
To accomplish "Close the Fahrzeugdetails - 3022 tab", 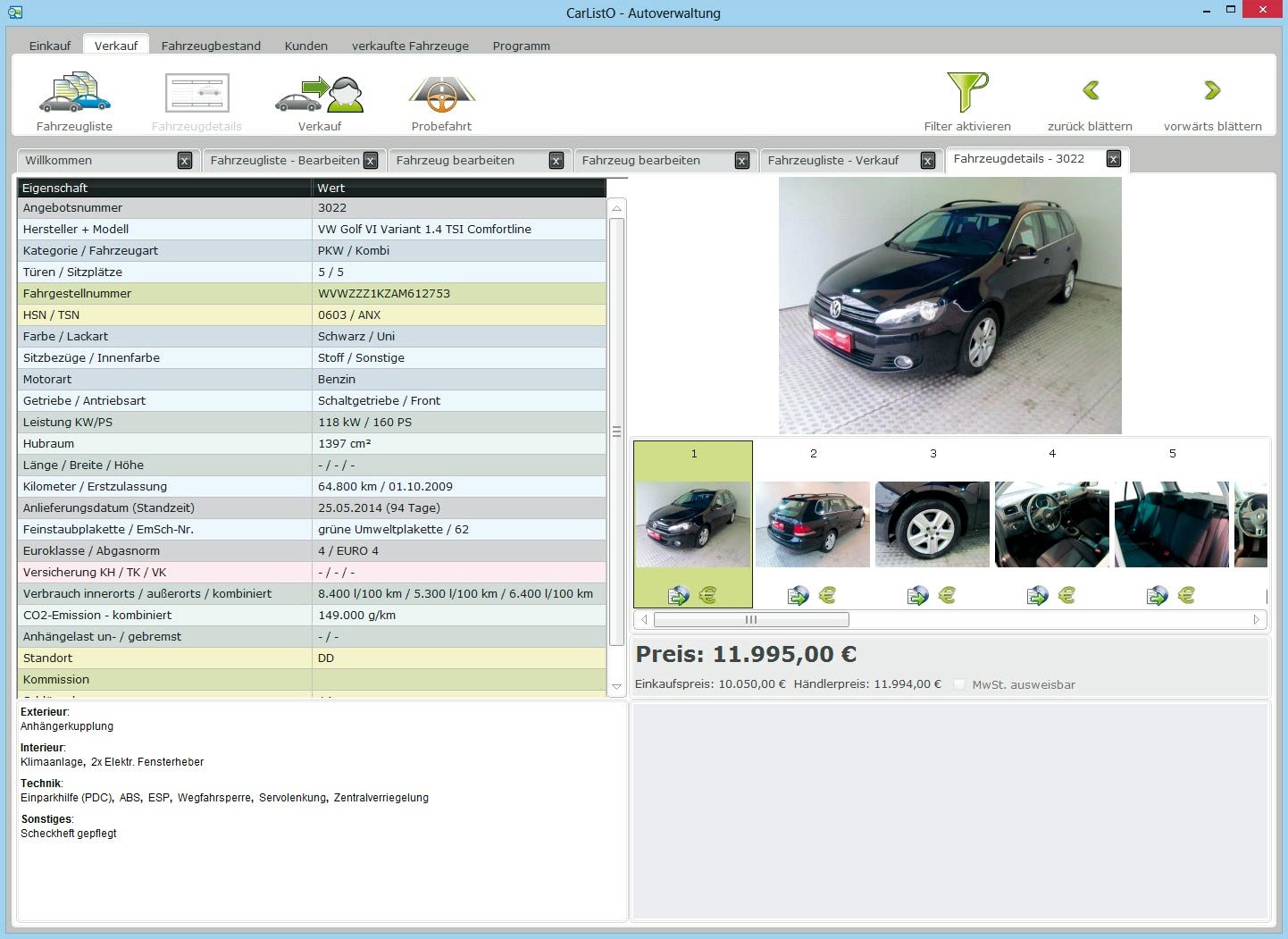I will coord(1113,159).
